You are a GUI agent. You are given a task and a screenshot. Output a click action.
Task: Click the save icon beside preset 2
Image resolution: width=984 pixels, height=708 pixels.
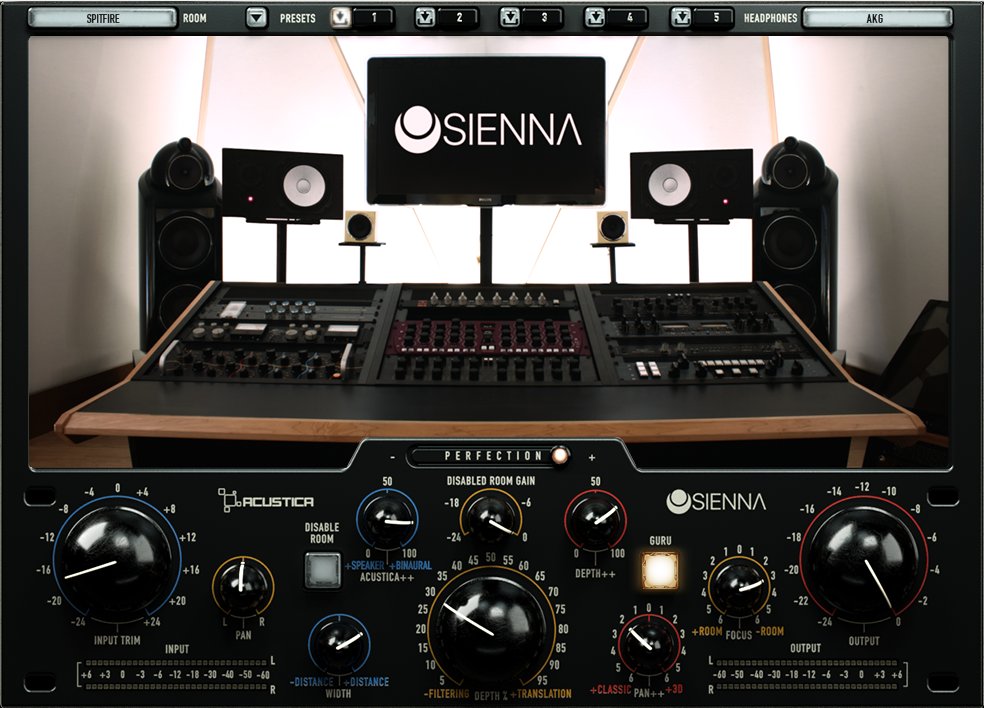click(x=425, y=18)
